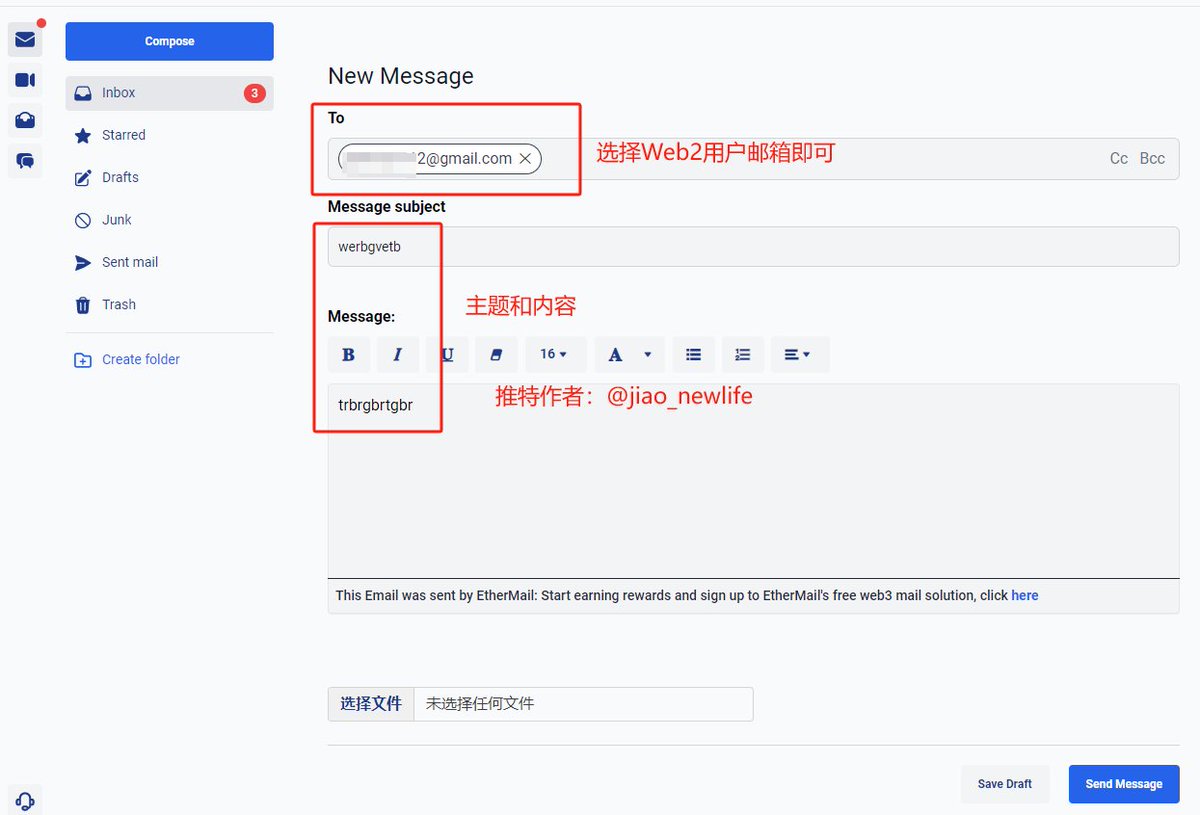The height and width of the screenshot is (815, 1200).
Task: Remove the gmail.com recipient chip
Action: click(525, 159)
